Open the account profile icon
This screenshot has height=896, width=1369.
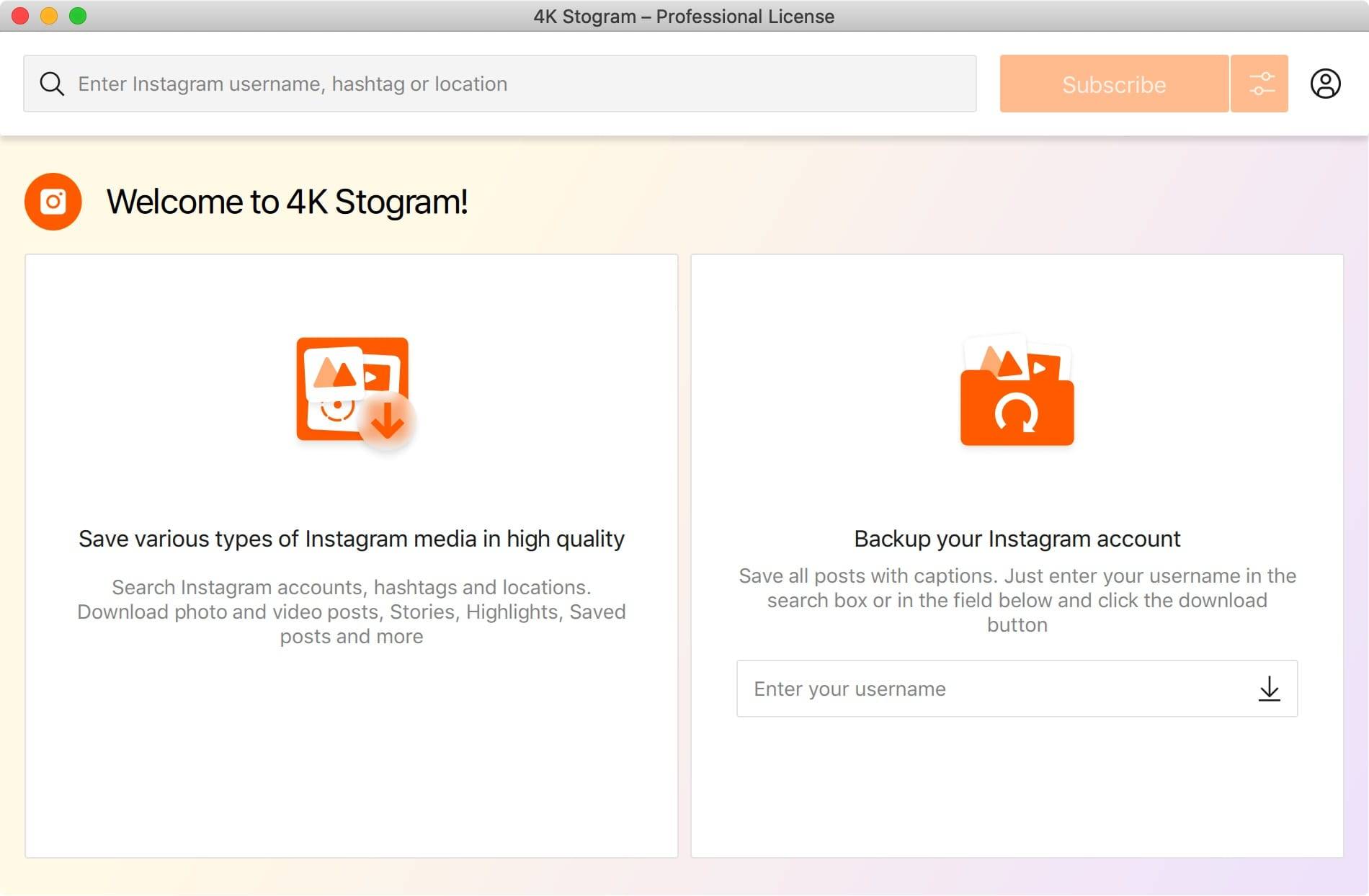tap(1324, 84)
